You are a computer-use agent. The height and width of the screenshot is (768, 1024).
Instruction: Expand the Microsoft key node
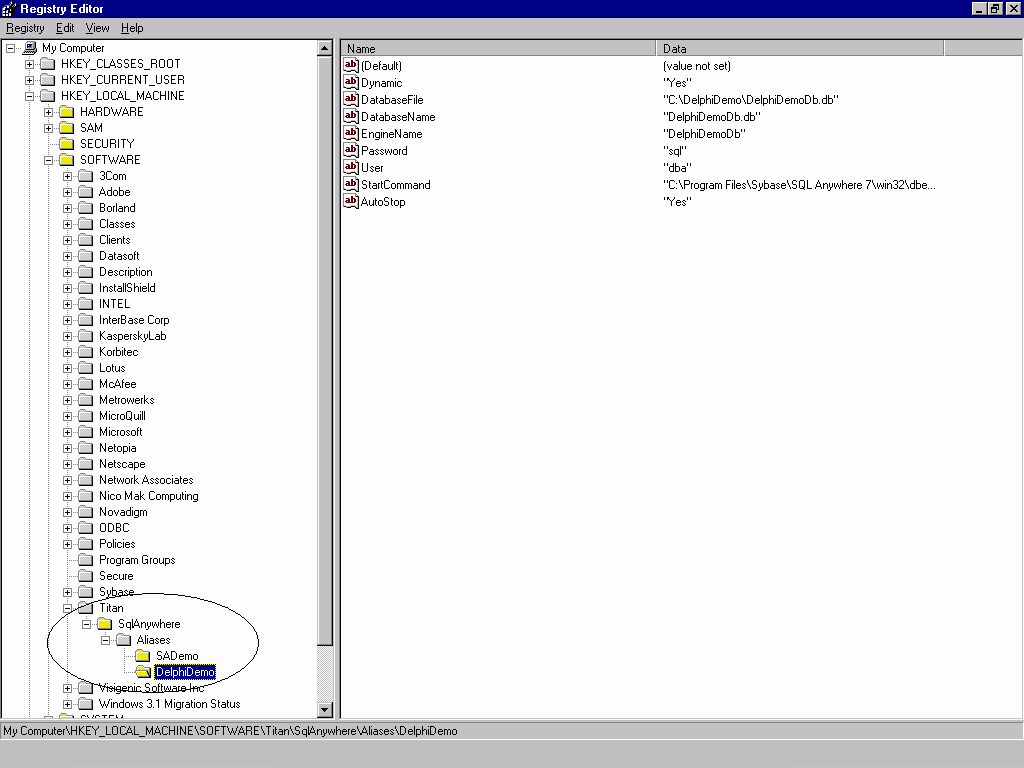coord(68,432)
